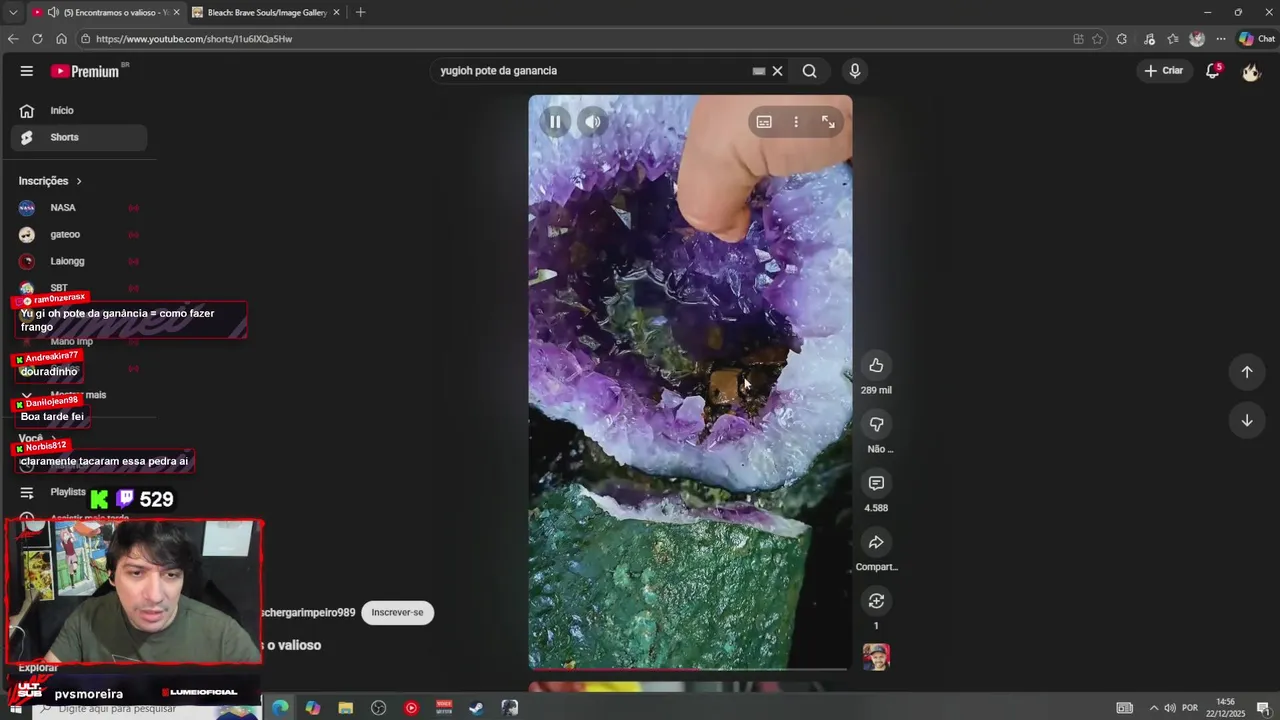This screenshot has height=720, width=1280.
Task: Mute the Shorts video volume
Action: 593,122
